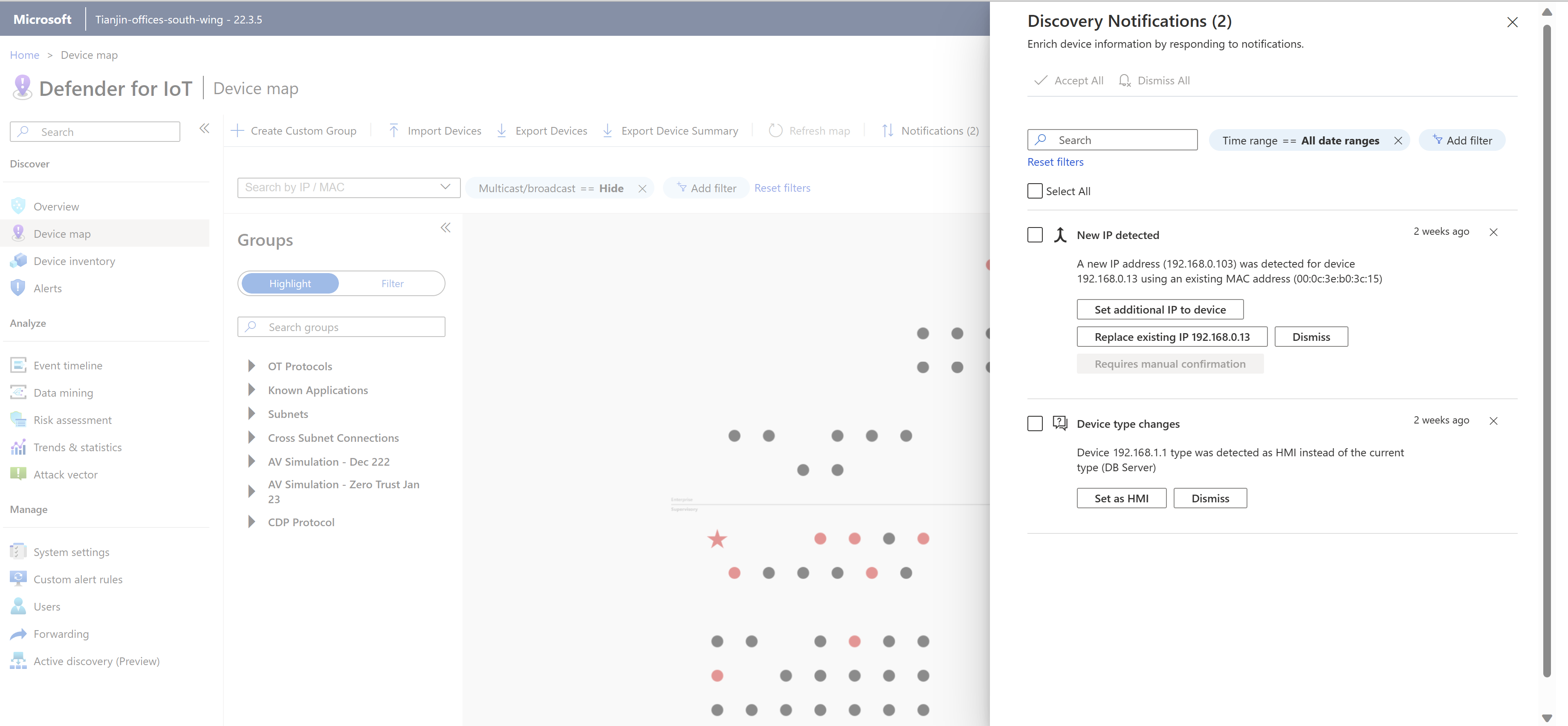
Task: Click the Defender for IoT logo icon
Action: point(22,87)
